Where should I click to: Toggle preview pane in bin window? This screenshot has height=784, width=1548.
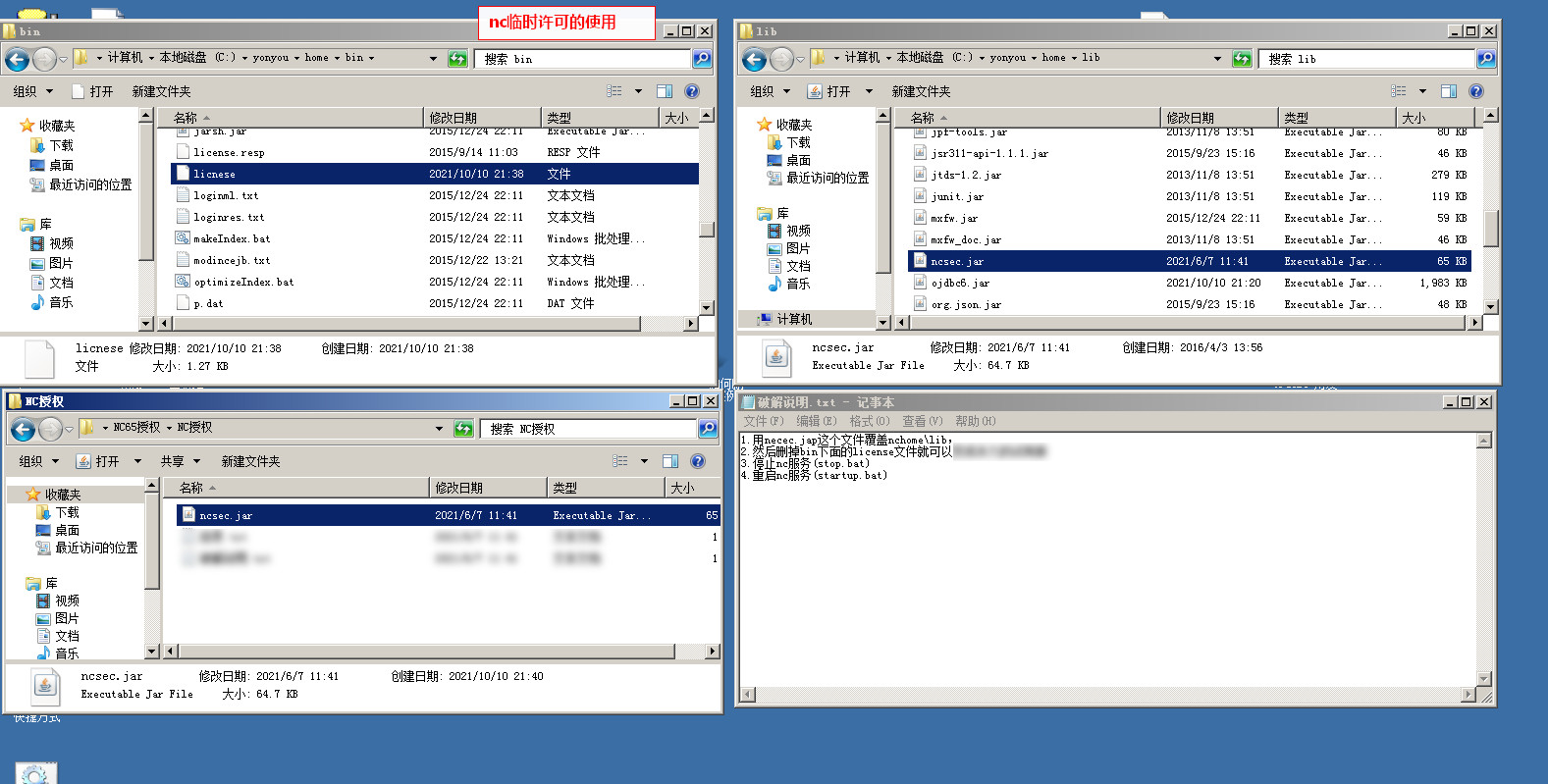(665, 91)
